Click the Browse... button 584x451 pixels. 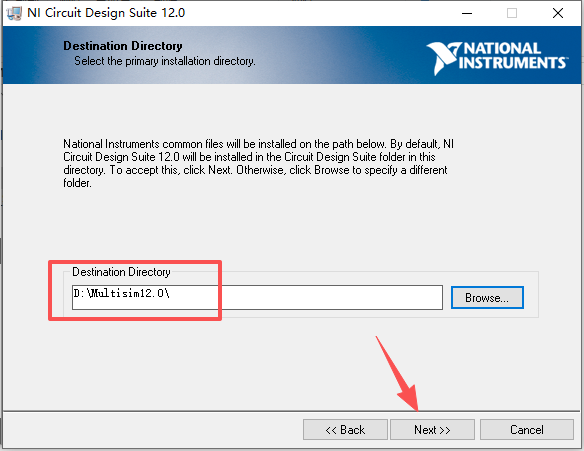[x=487, y=298]
